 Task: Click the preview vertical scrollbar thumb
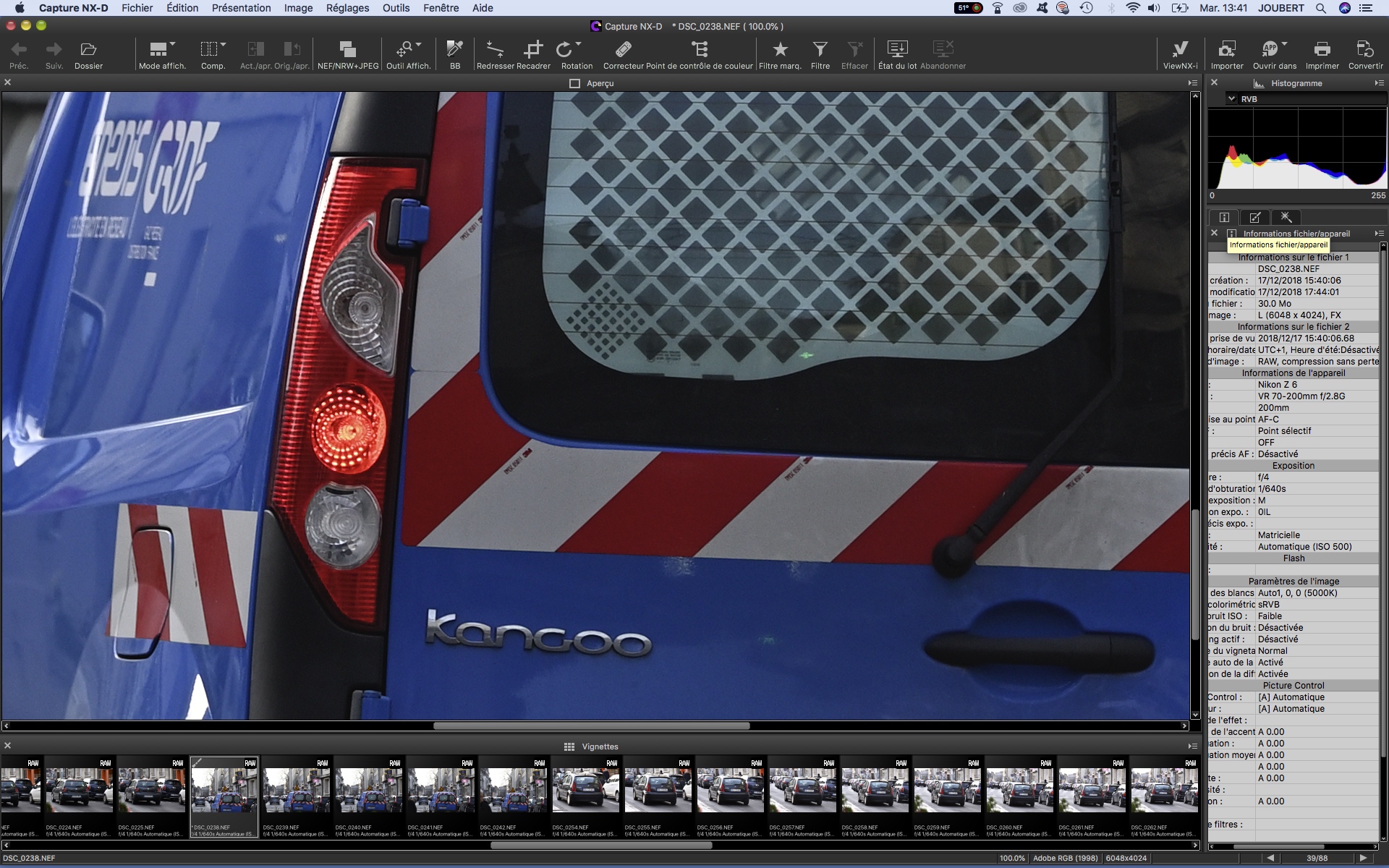pyautogui.click(x=1195, y=574)
